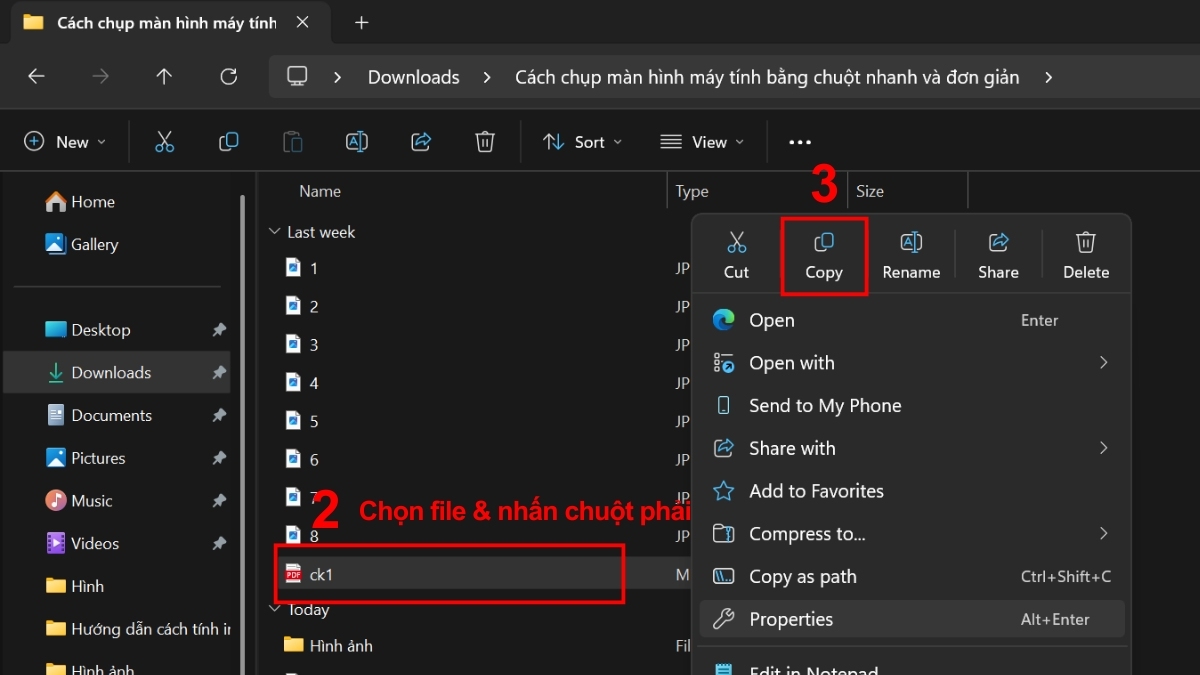Image resolution: width=1200 pixels, height=675 pixels.
Task: Collapse the Today group
Action: click(x=274, y=609)
